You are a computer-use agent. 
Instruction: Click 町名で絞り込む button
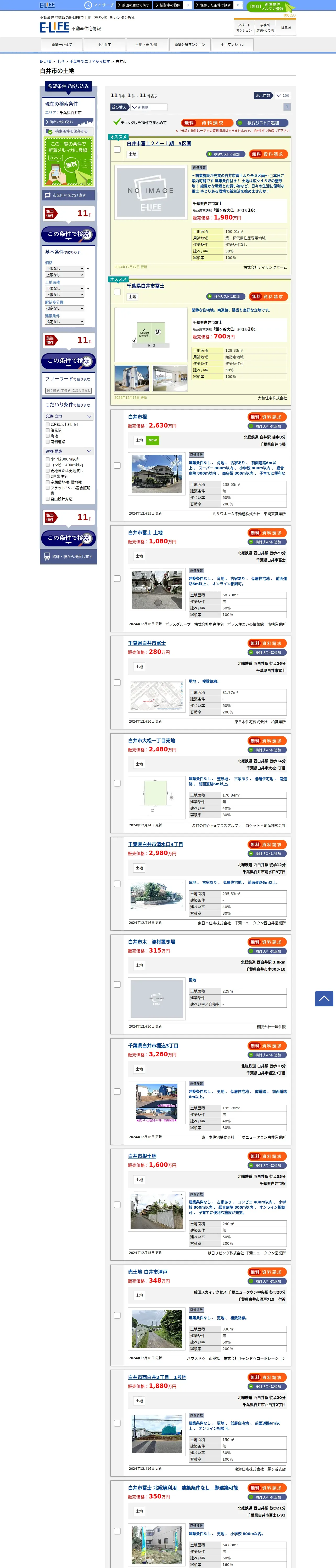point(68,122)
